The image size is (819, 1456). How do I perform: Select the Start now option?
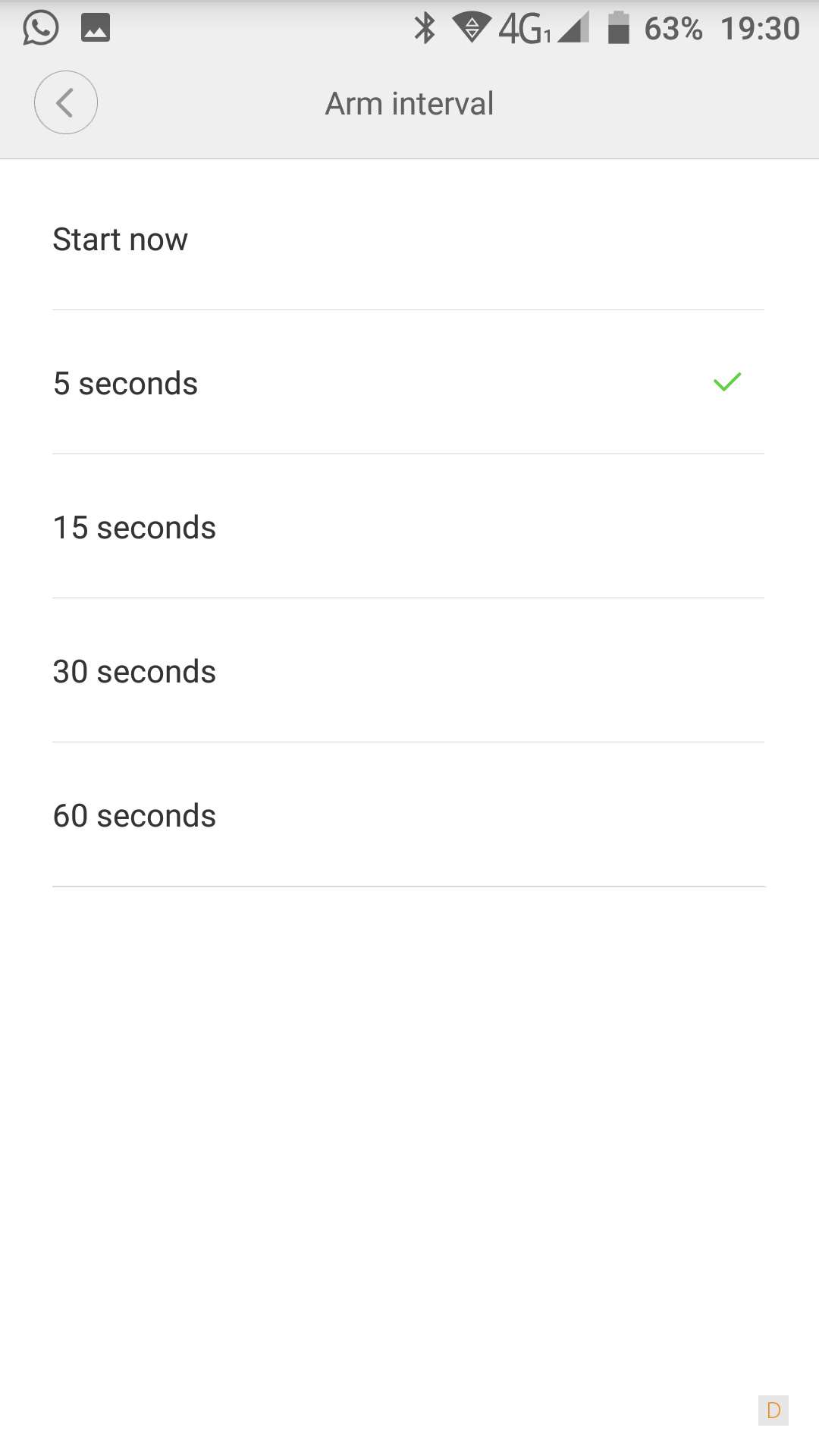(120, 240)
